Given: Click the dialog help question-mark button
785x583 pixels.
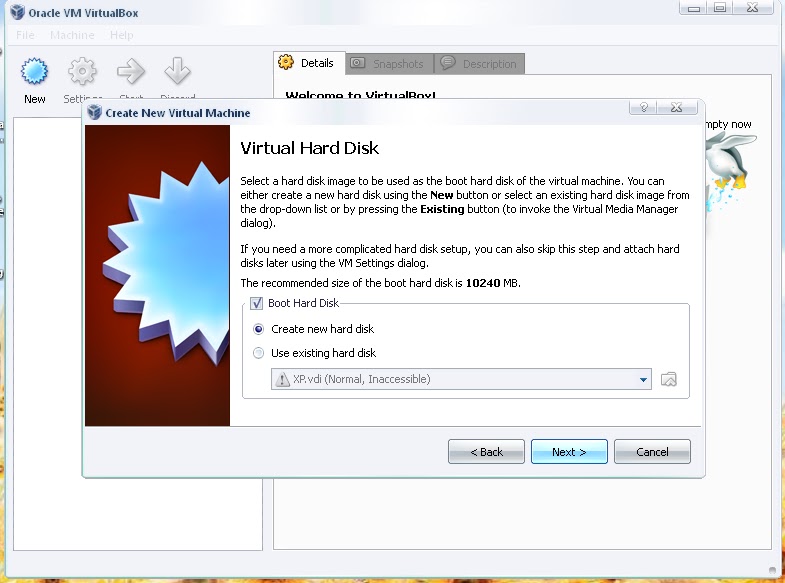Looking at the screenshot, I should 643,107.
